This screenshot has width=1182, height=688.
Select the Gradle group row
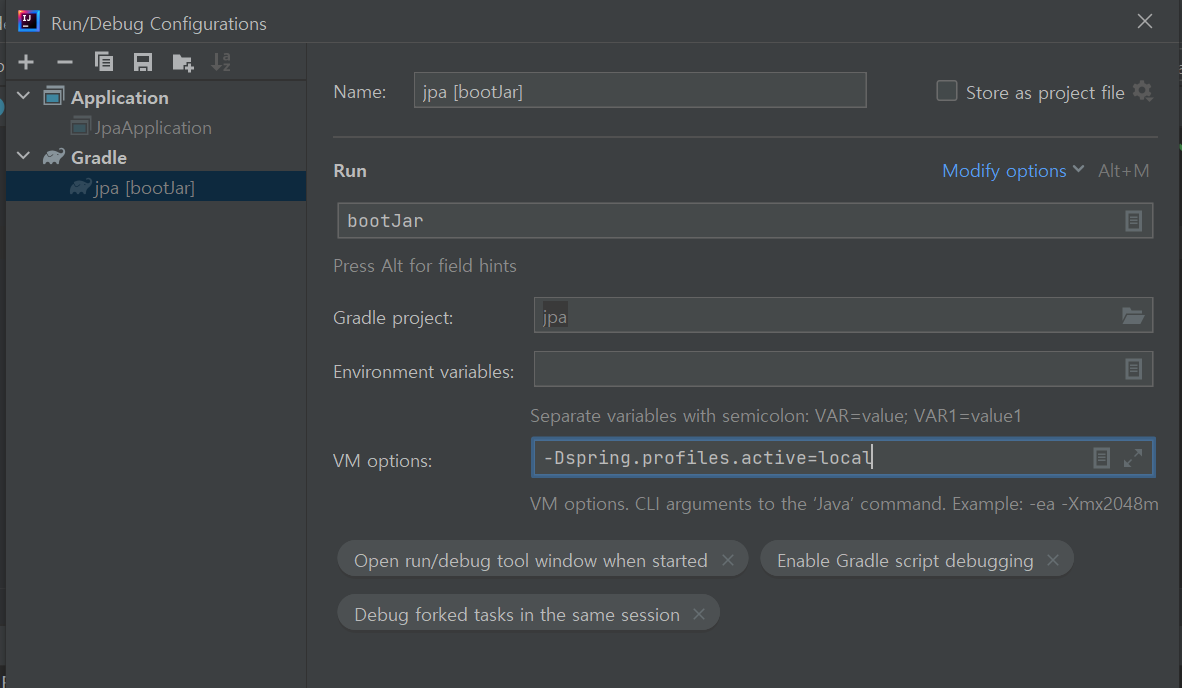156,157
